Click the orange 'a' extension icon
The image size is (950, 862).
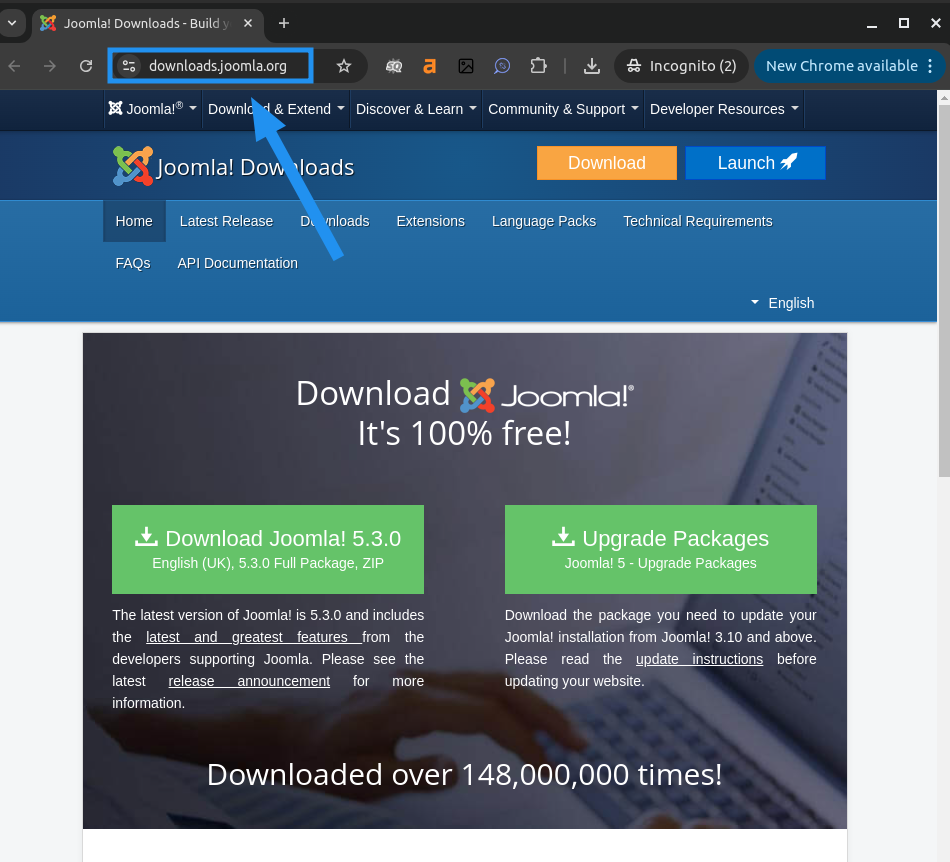pos(430,66)
